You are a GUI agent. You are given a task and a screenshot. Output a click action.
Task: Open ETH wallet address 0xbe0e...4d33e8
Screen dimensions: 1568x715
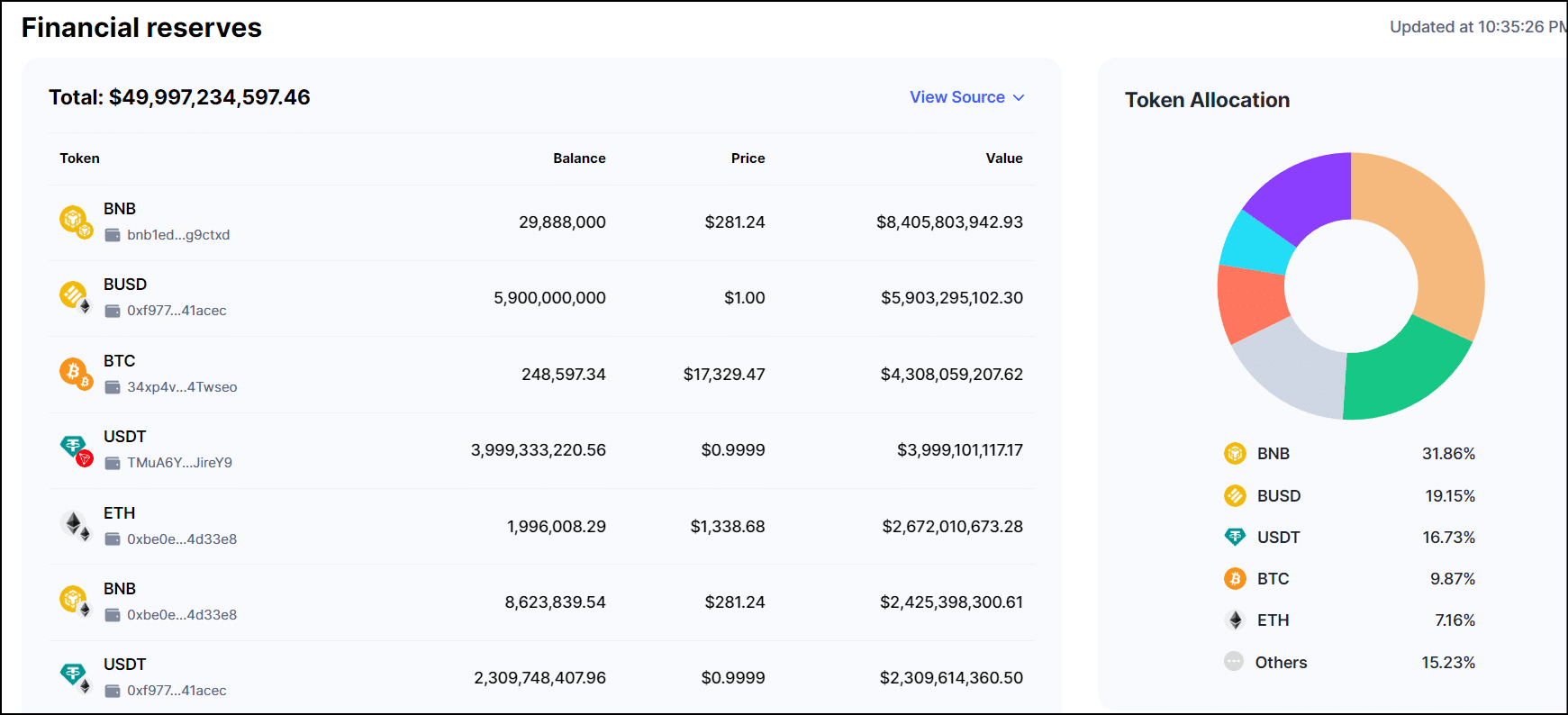coord(182,539)
